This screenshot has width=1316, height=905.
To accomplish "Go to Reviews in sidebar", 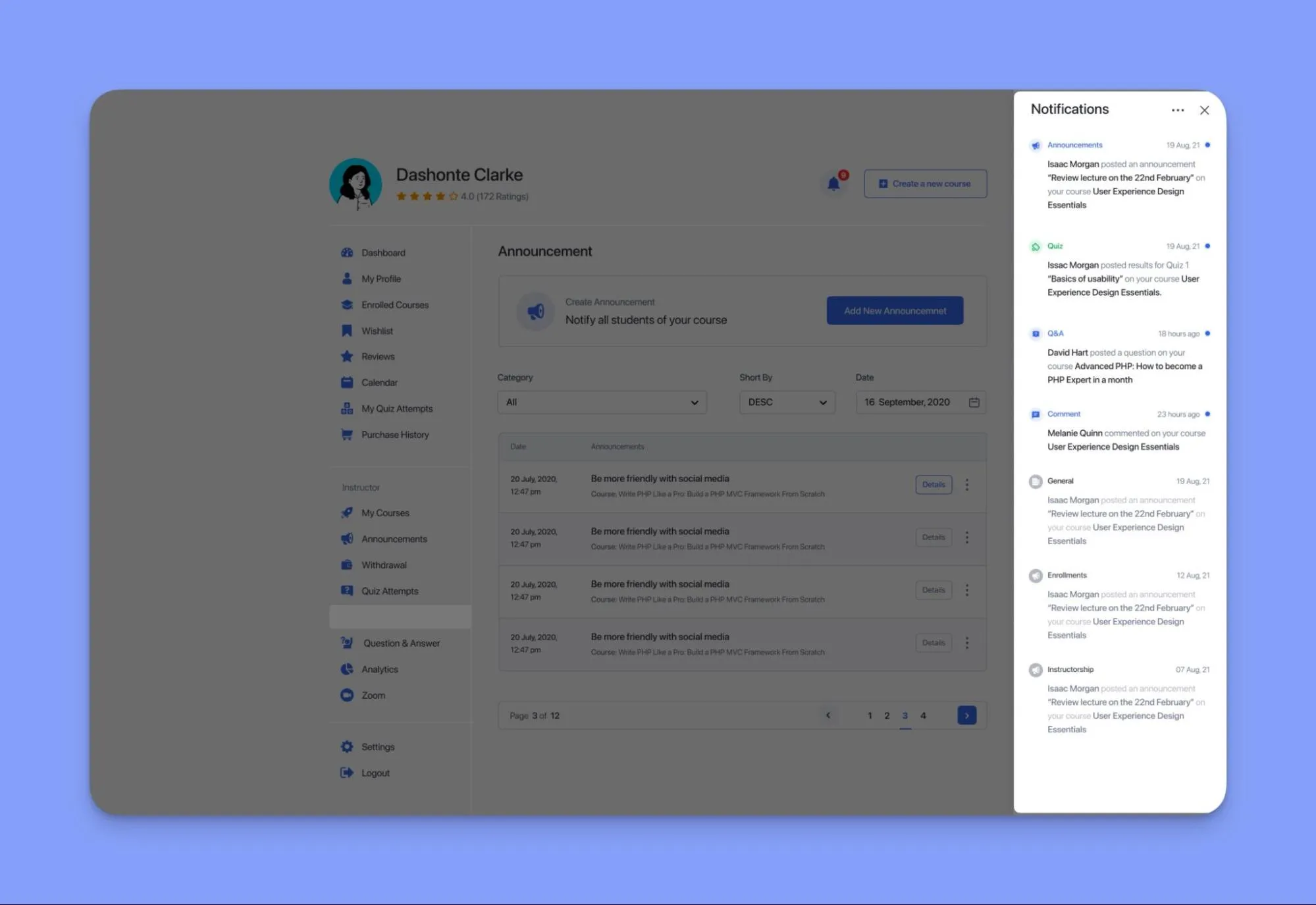I will (377, 356).
